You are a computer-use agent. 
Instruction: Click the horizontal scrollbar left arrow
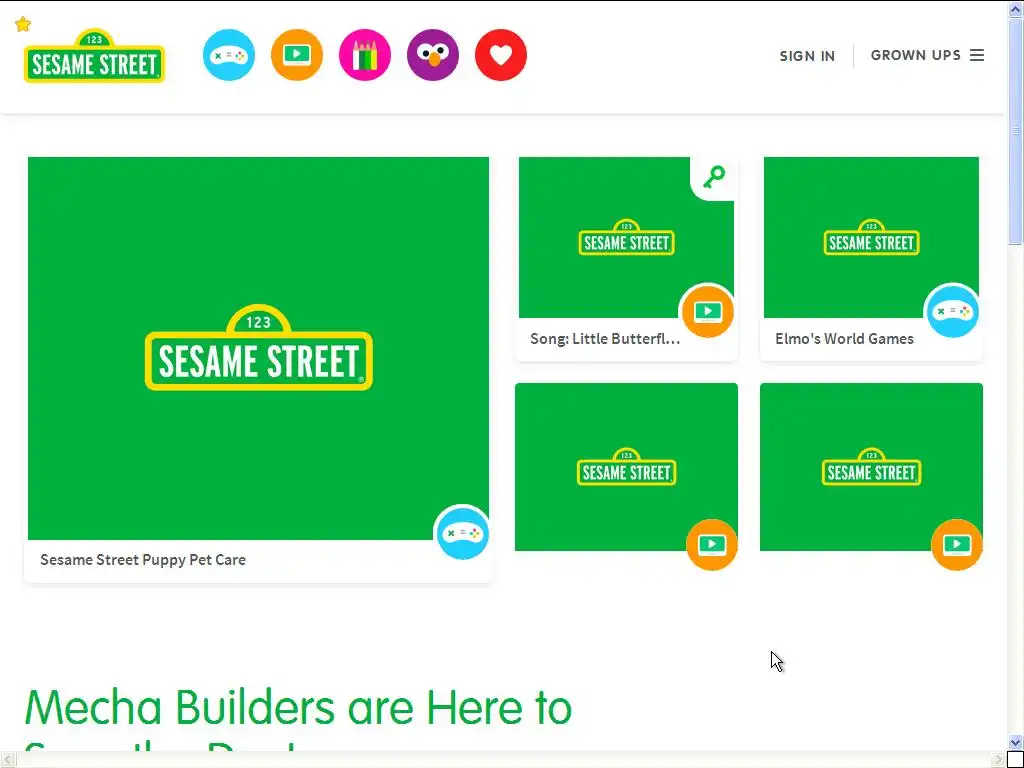coord(7,760)
